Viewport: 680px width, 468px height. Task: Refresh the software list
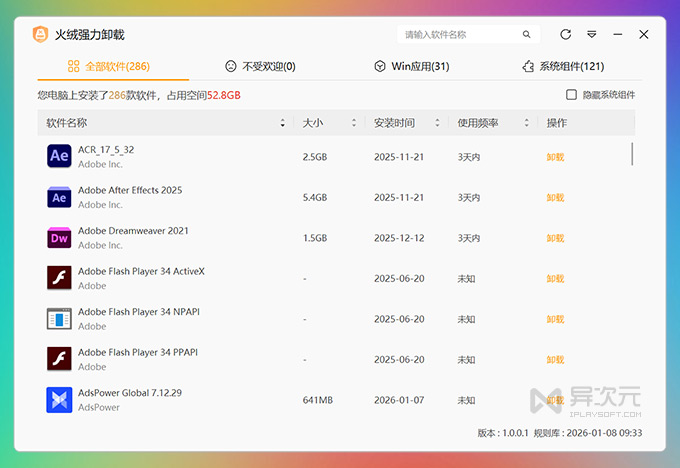pyautogui.click(x=566, y=34)
